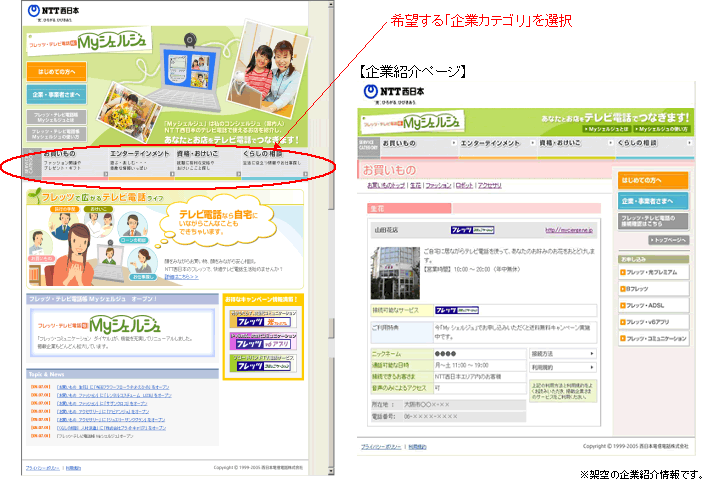Open the くらしの相談 人材派遣 news link
Image resolution: width=702 pixels, height=479 pixels.
111,428
